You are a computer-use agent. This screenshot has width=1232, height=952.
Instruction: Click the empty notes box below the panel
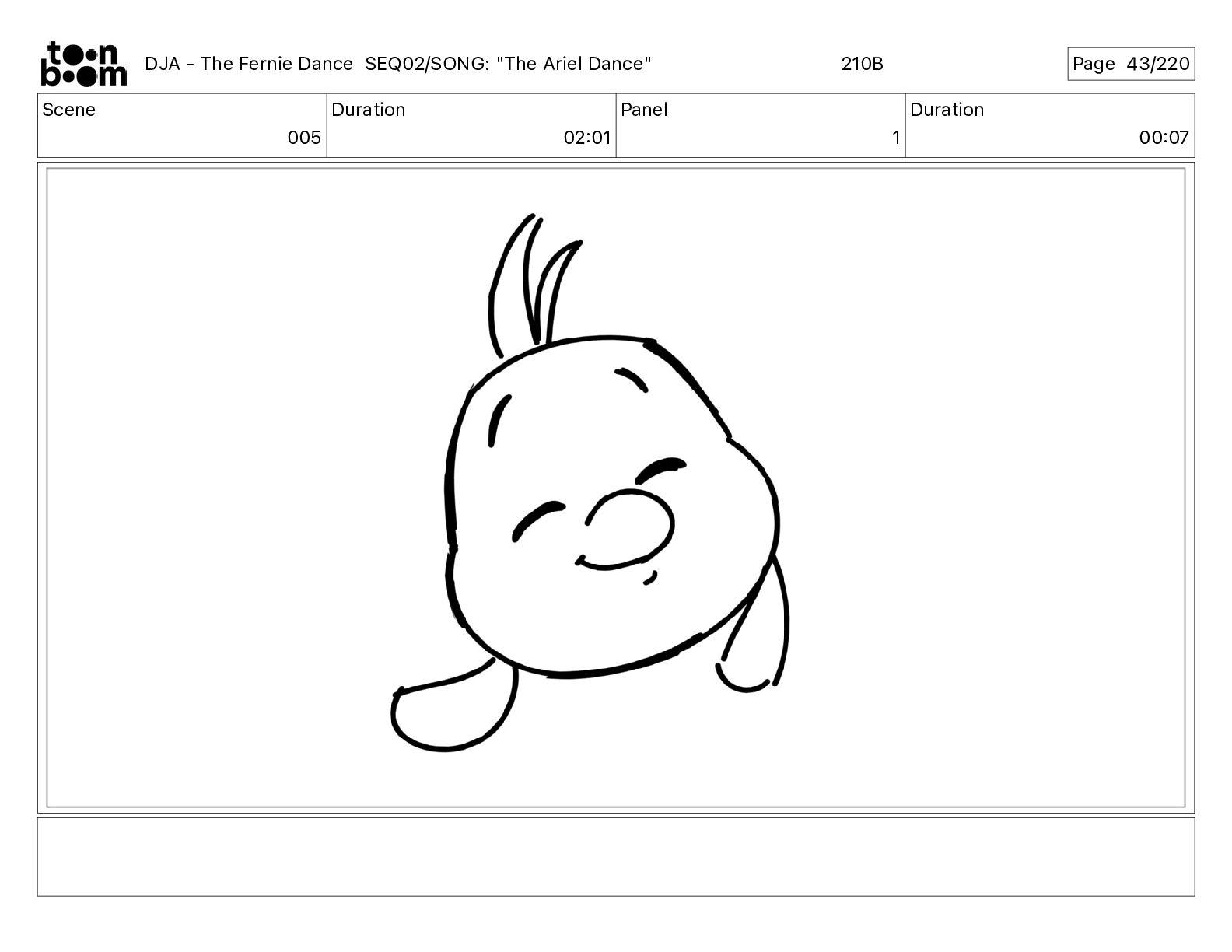click(x=616, y=856)
